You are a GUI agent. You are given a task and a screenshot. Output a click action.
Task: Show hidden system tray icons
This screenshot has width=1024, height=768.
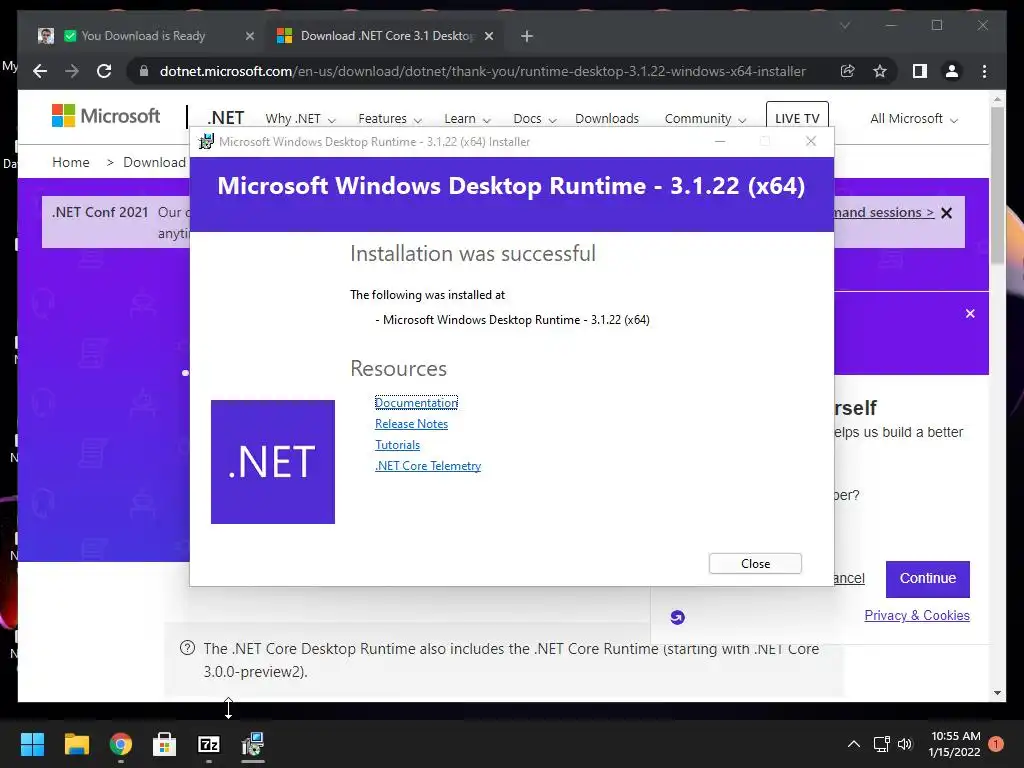coord(854,744)
